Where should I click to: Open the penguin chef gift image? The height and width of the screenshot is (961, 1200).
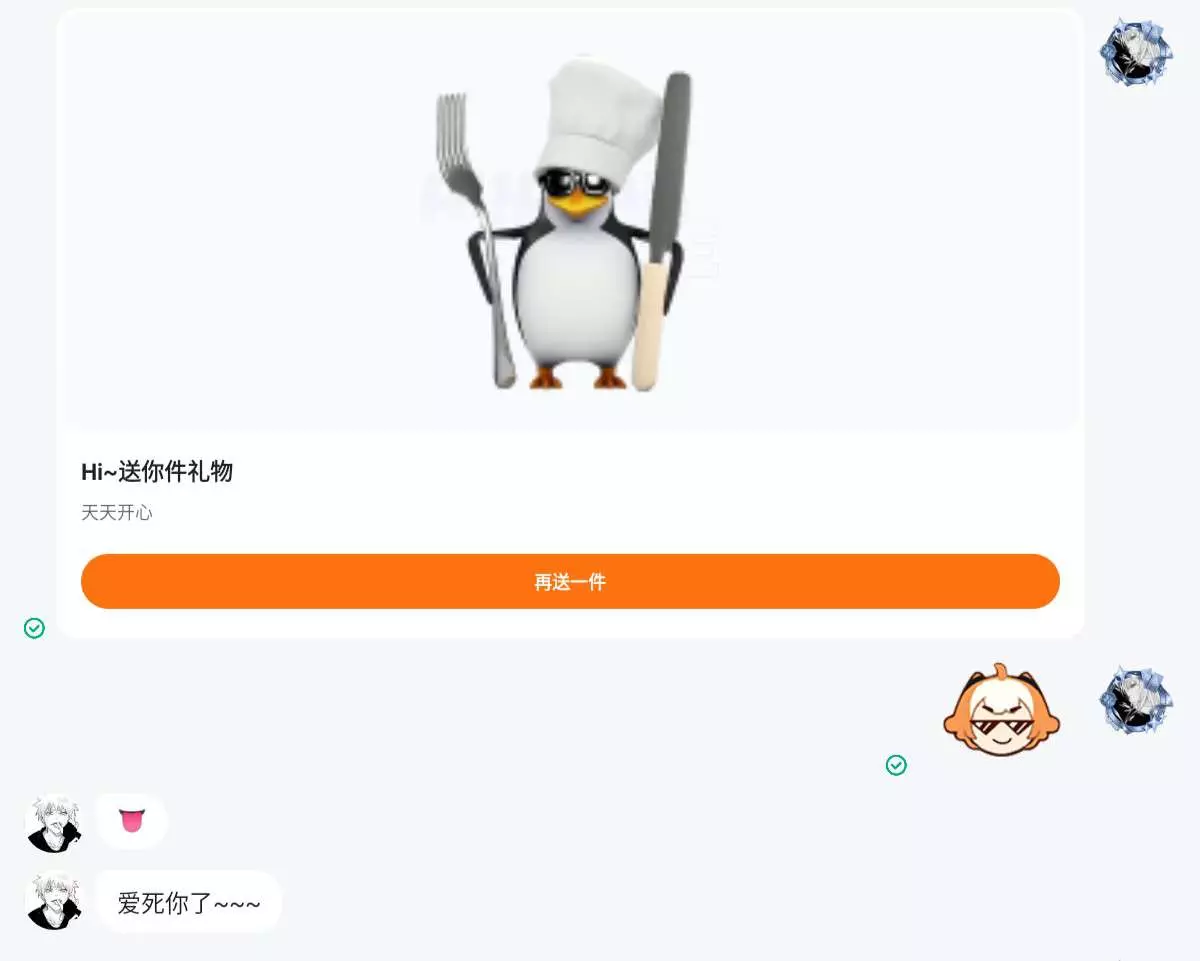(570, 222)
